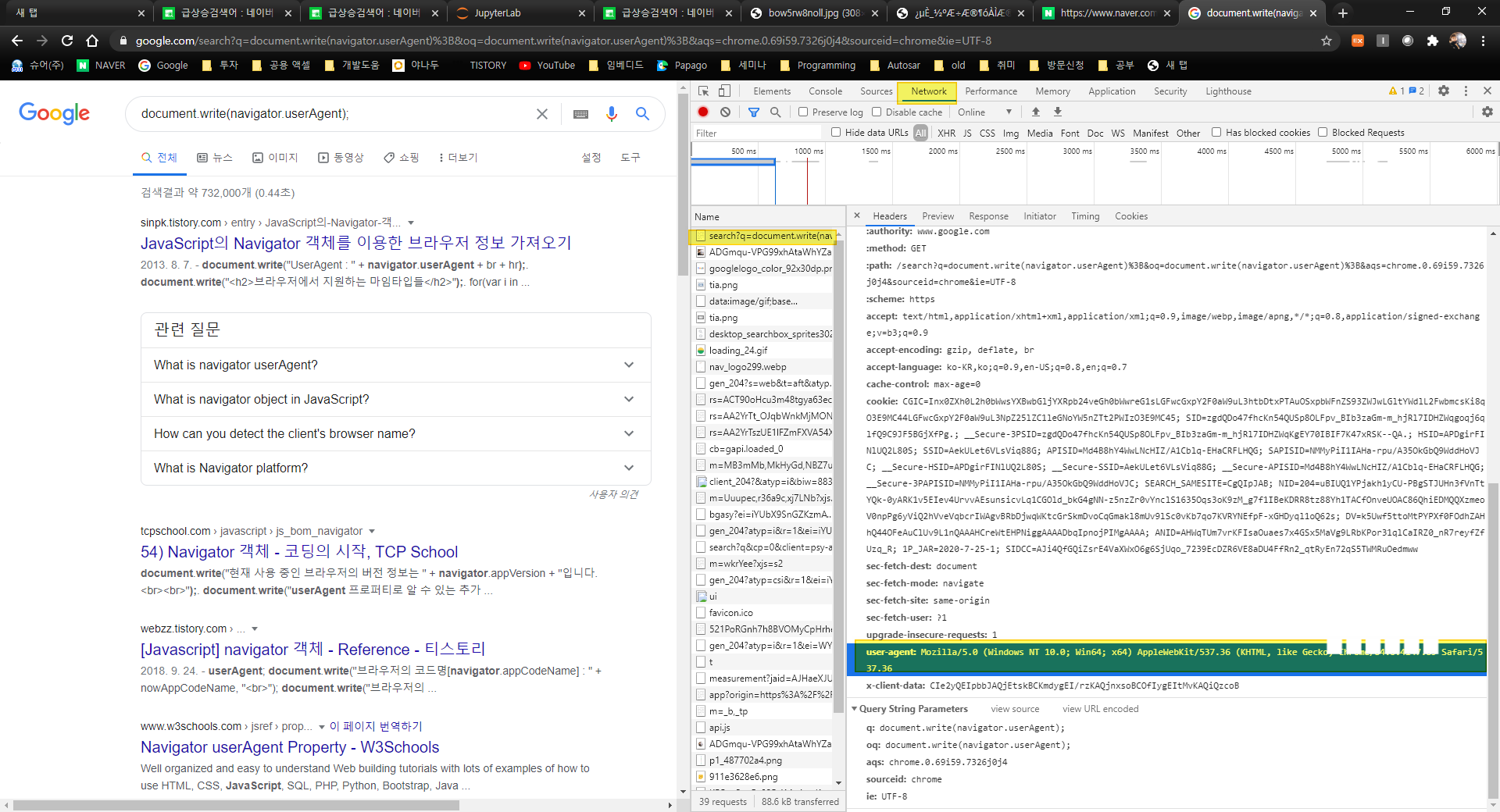Reload the page with the refresh icon
Viewport: 1500px width, 812px height.
pos(67,41)
